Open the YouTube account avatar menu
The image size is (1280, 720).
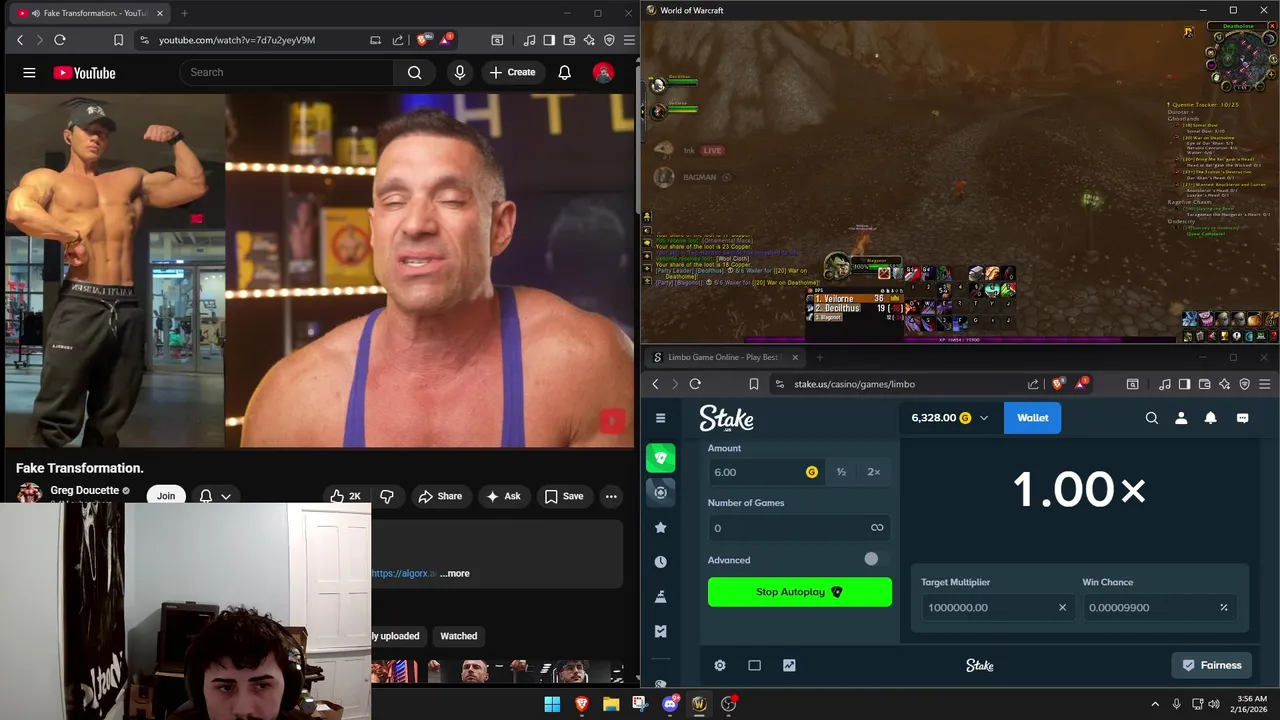pyautogui.click(x=603, y=72)
